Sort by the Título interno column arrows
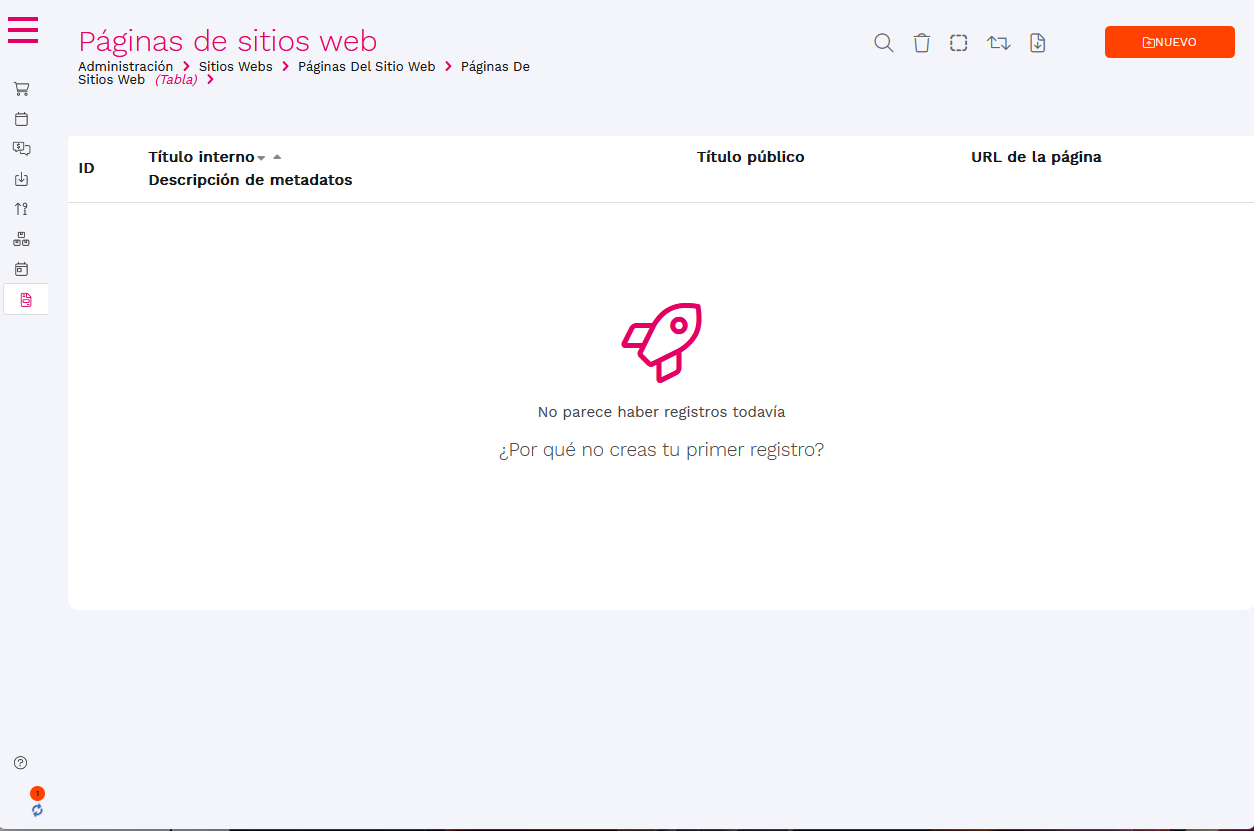The width and height of the screenshot is (1254, 831). tap(269, 157)
